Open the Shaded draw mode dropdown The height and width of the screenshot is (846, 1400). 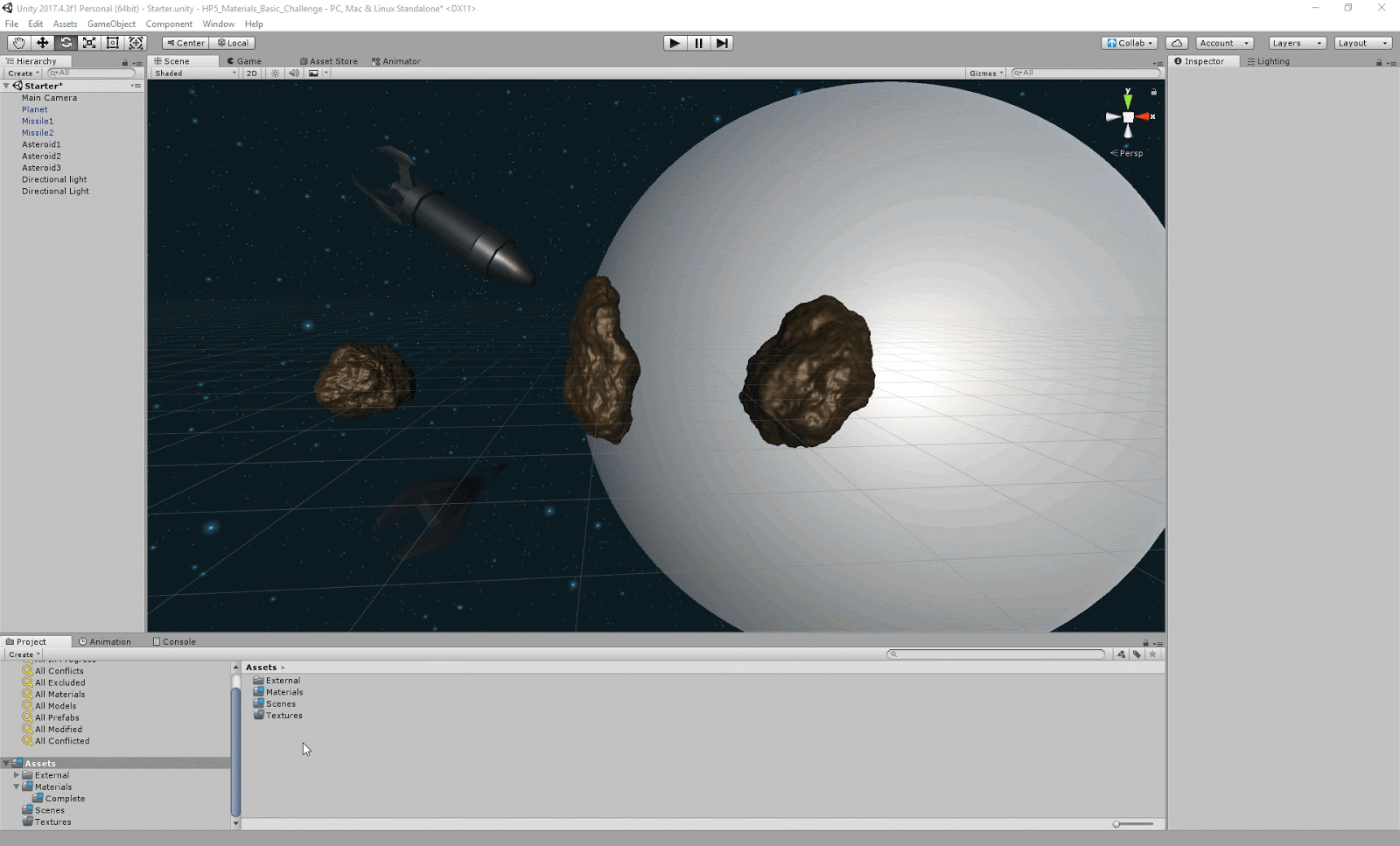pos(195,73)
